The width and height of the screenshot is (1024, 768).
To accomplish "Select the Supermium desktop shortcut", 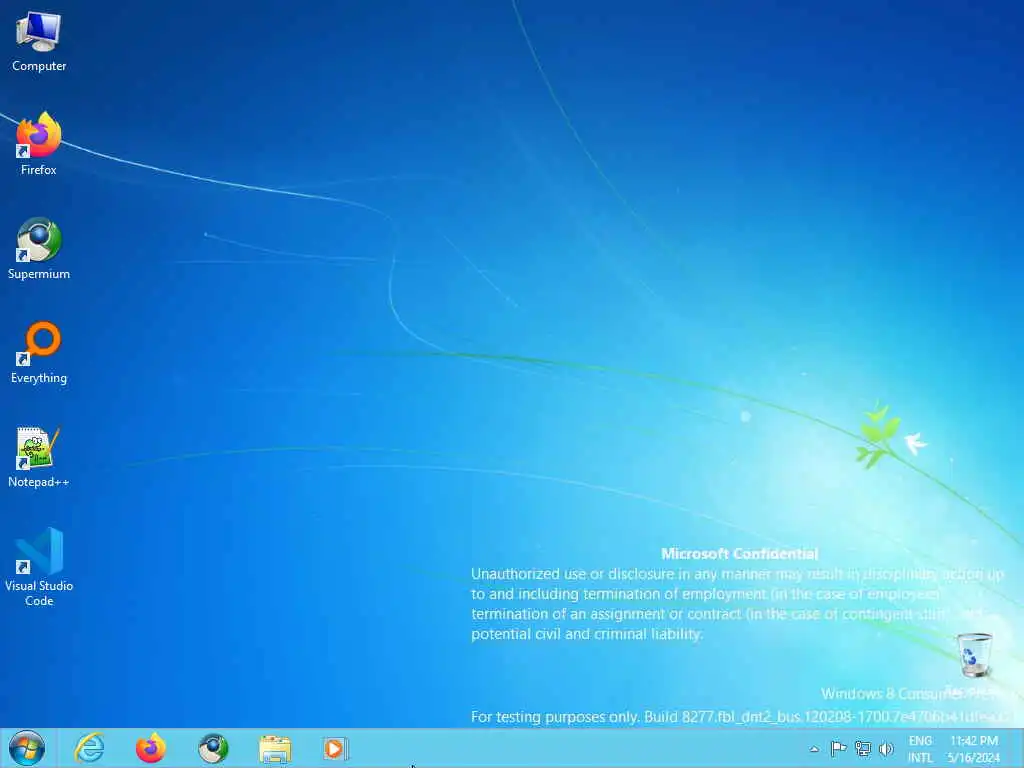I will coord(39,248).
